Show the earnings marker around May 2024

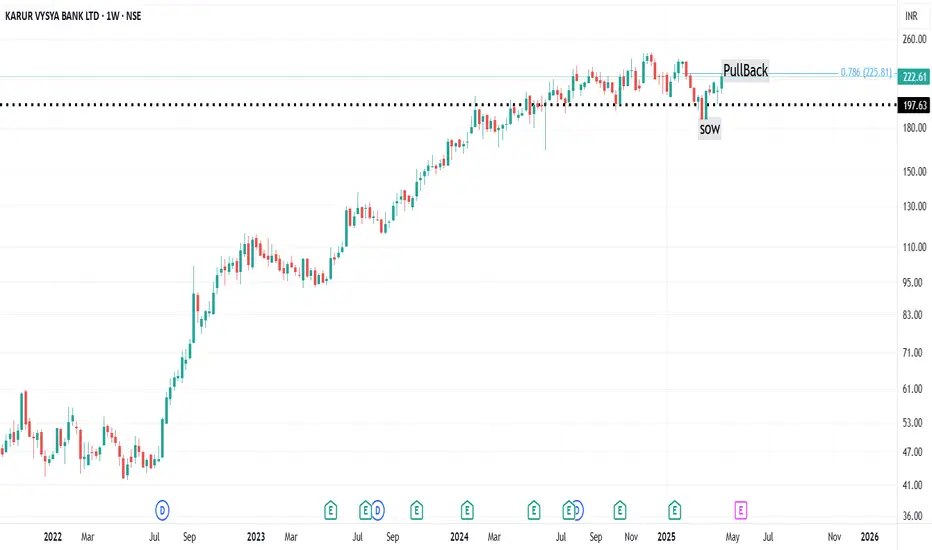(535, 510)
